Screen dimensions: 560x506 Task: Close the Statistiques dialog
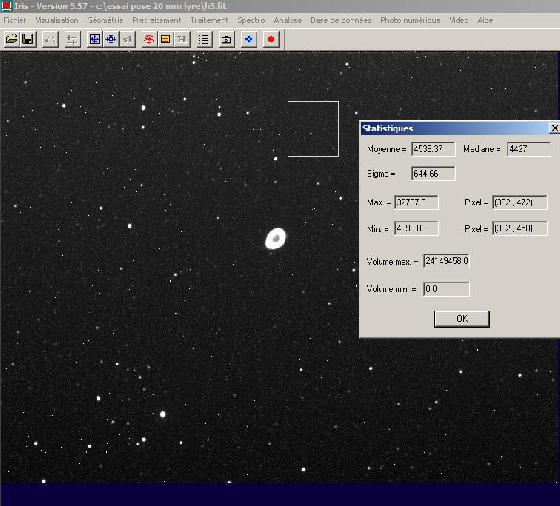click(554, 128)
